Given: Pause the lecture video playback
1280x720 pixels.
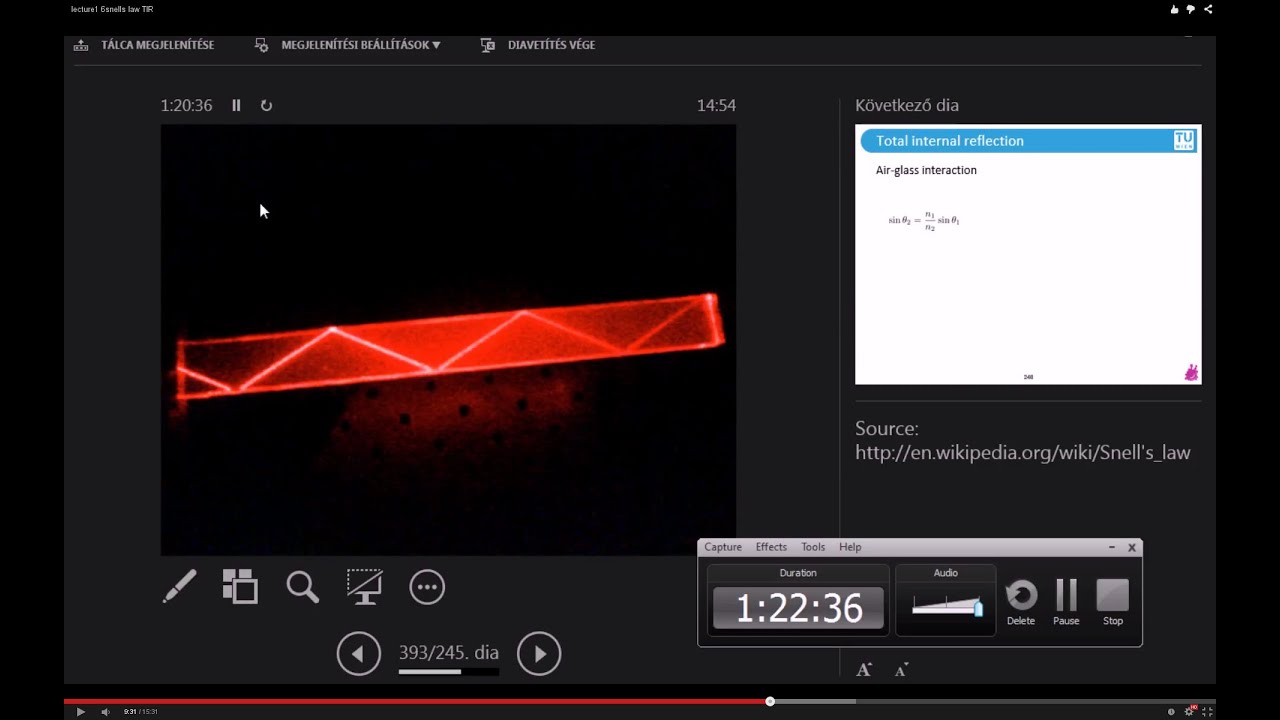Looking at the screenshot, I should pyautogui.click(x=236, y=105).
